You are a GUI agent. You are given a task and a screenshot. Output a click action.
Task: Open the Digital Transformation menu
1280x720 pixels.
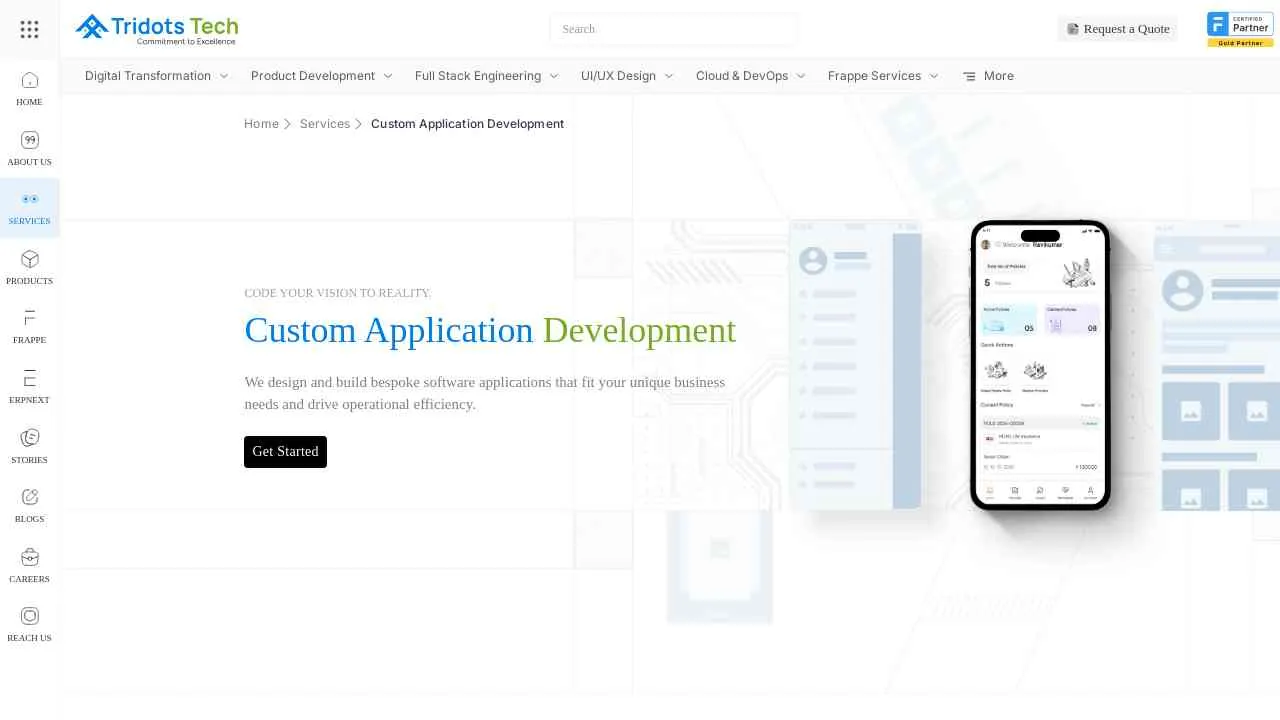148,76
